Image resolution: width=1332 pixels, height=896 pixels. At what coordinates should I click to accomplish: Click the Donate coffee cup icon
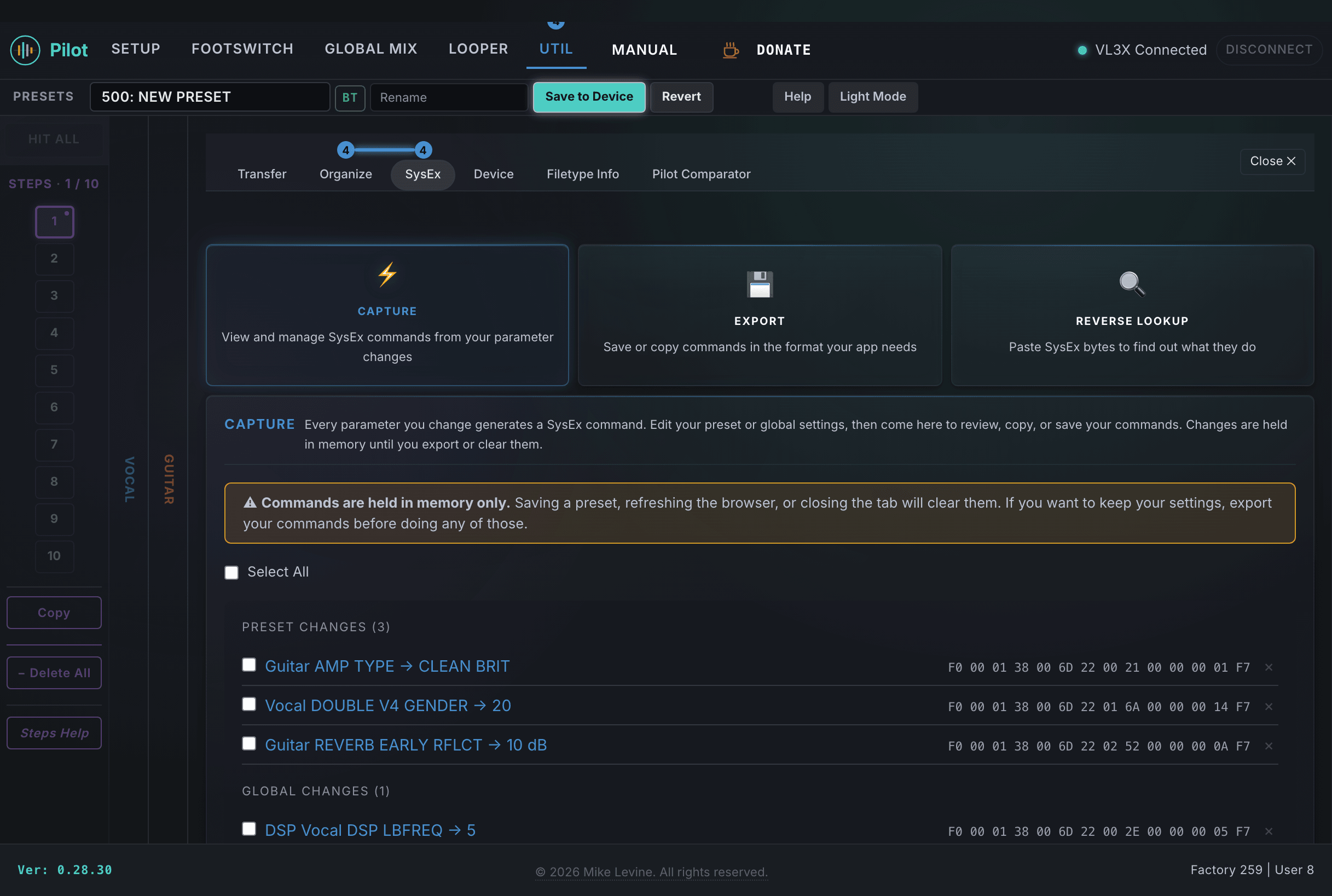730,50
